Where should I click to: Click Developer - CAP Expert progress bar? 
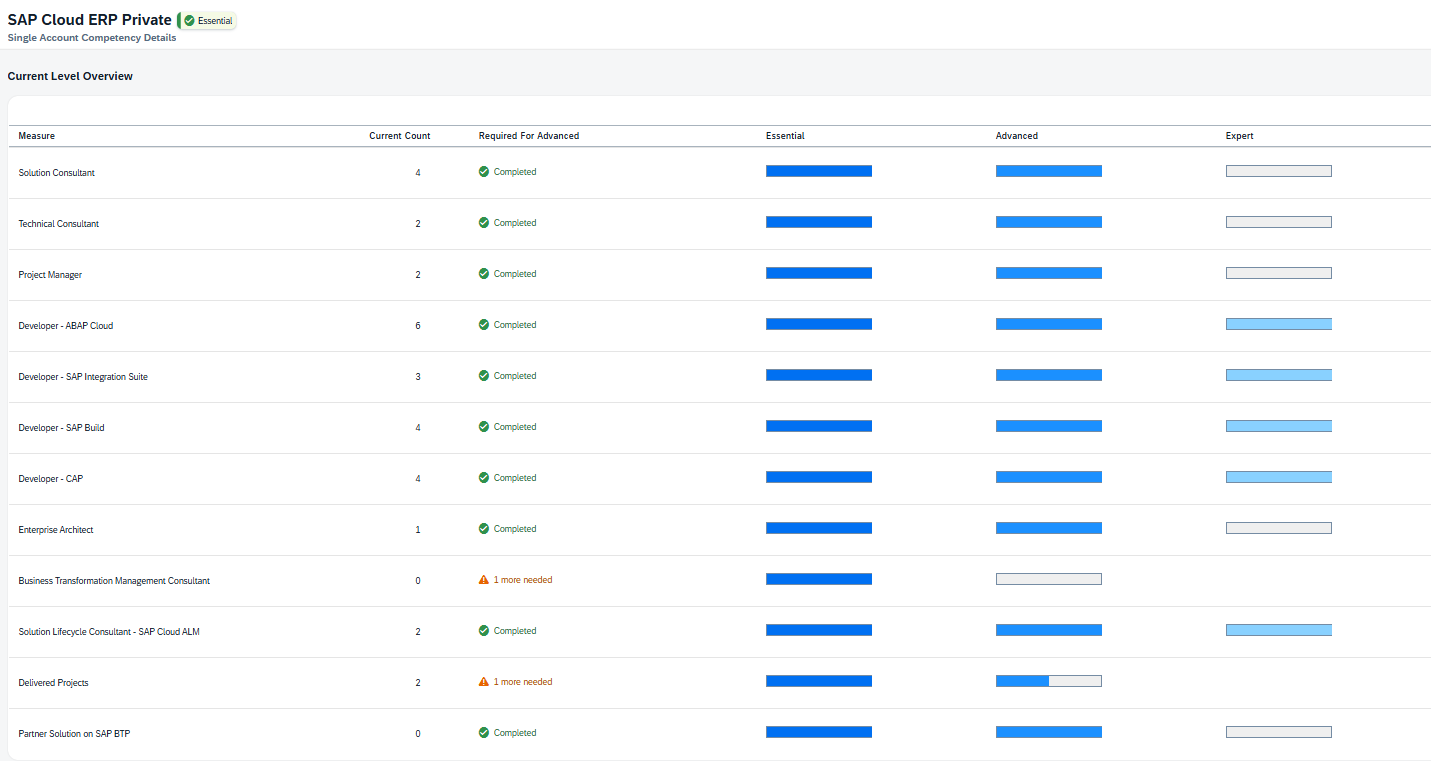(x=1278, y=477)
